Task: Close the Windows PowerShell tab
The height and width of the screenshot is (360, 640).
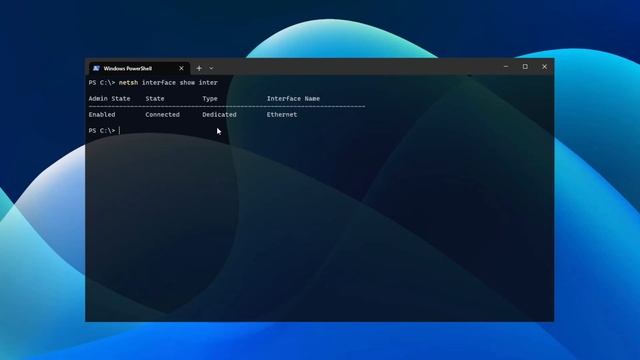Action: [x=181, y=68]
